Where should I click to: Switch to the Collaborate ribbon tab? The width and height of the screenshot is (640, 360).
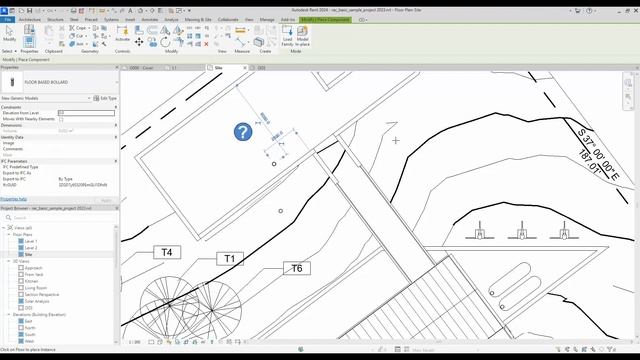[x=228, y=20]
